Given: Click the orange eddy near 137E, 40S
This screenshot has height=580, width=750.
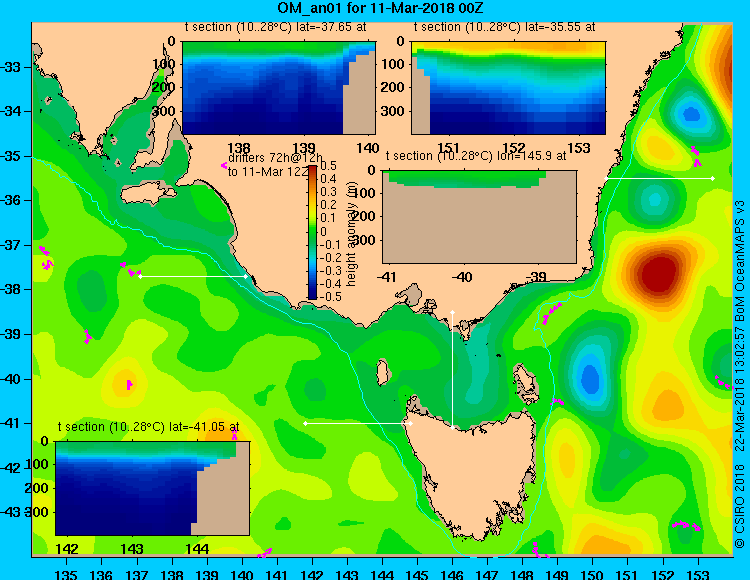Looking at the screenshot, I should (x=126, y=384).
